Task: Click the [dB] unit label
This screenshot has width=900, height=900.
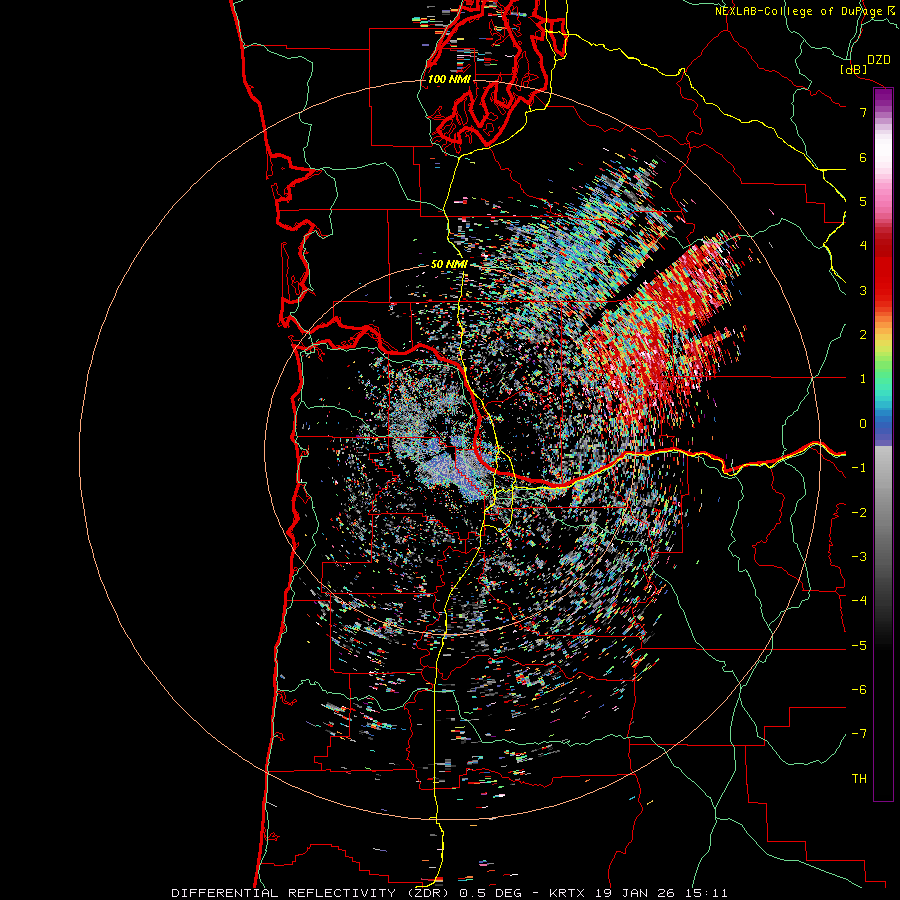Action: click(x=853, y=69)
